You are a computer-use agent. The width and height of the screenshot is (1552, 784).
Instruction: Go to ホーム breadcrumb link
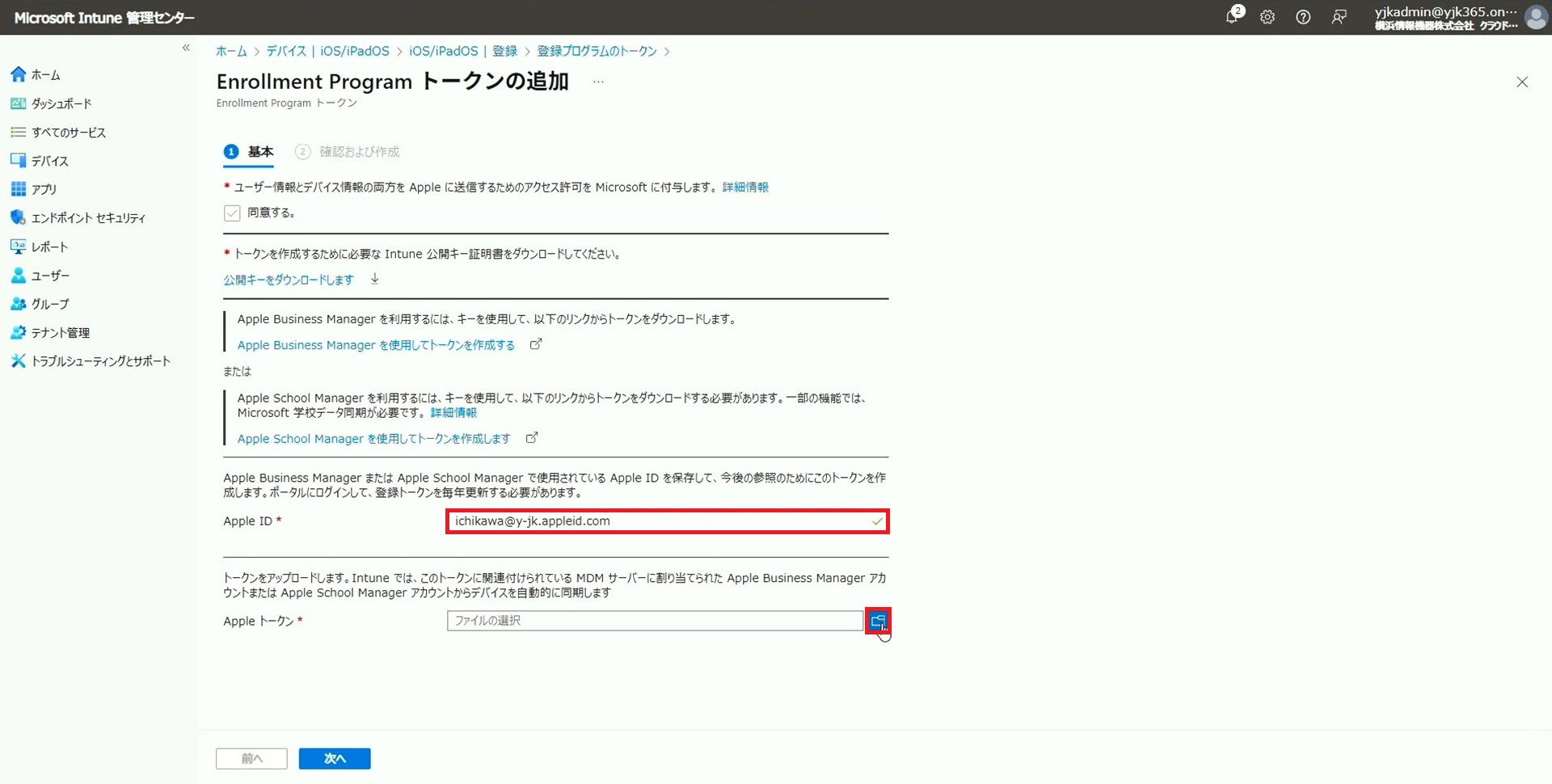click(231, 51)
